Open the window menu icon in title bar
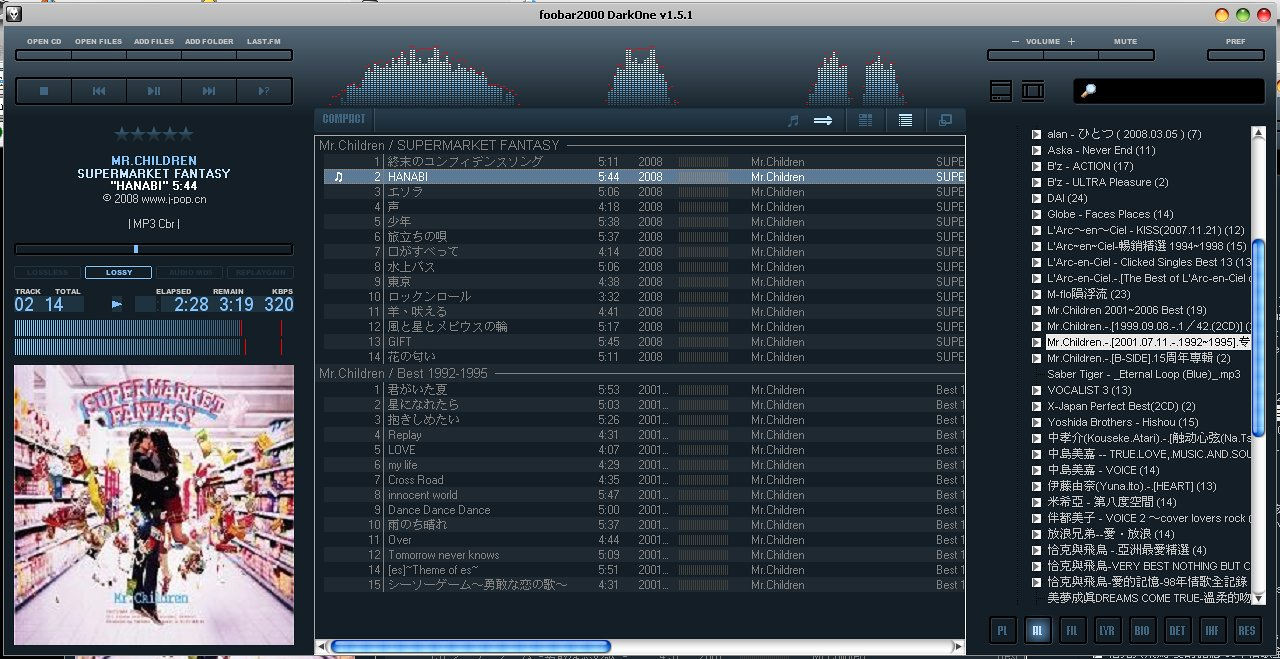Image resolution: width=1280 pixels, height=659 pixels. click(x=12, y=14)
